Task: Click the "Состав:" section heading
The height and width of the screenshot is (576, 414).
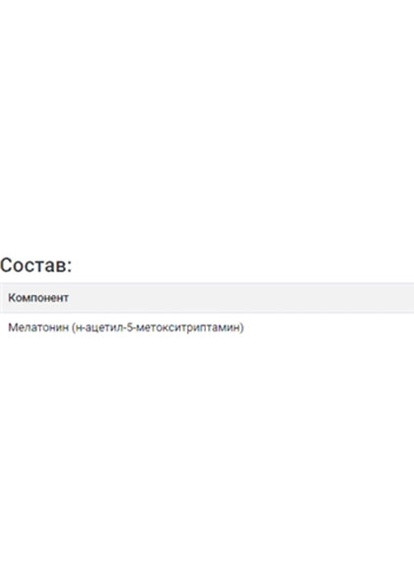Action: [36, 265]
